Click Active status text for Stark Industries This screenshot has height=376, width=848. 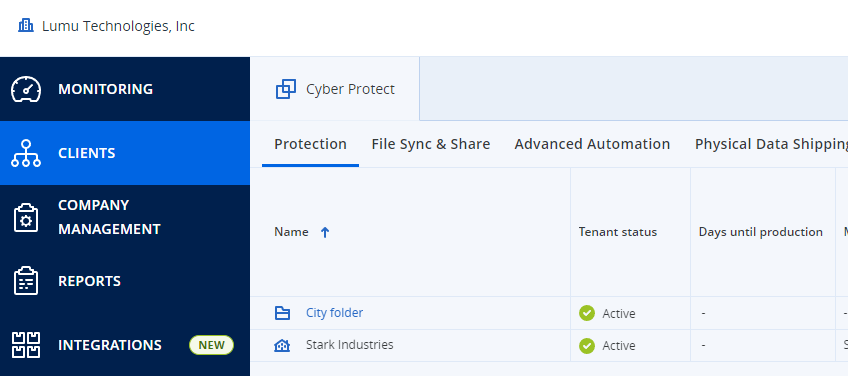[619, 346]
